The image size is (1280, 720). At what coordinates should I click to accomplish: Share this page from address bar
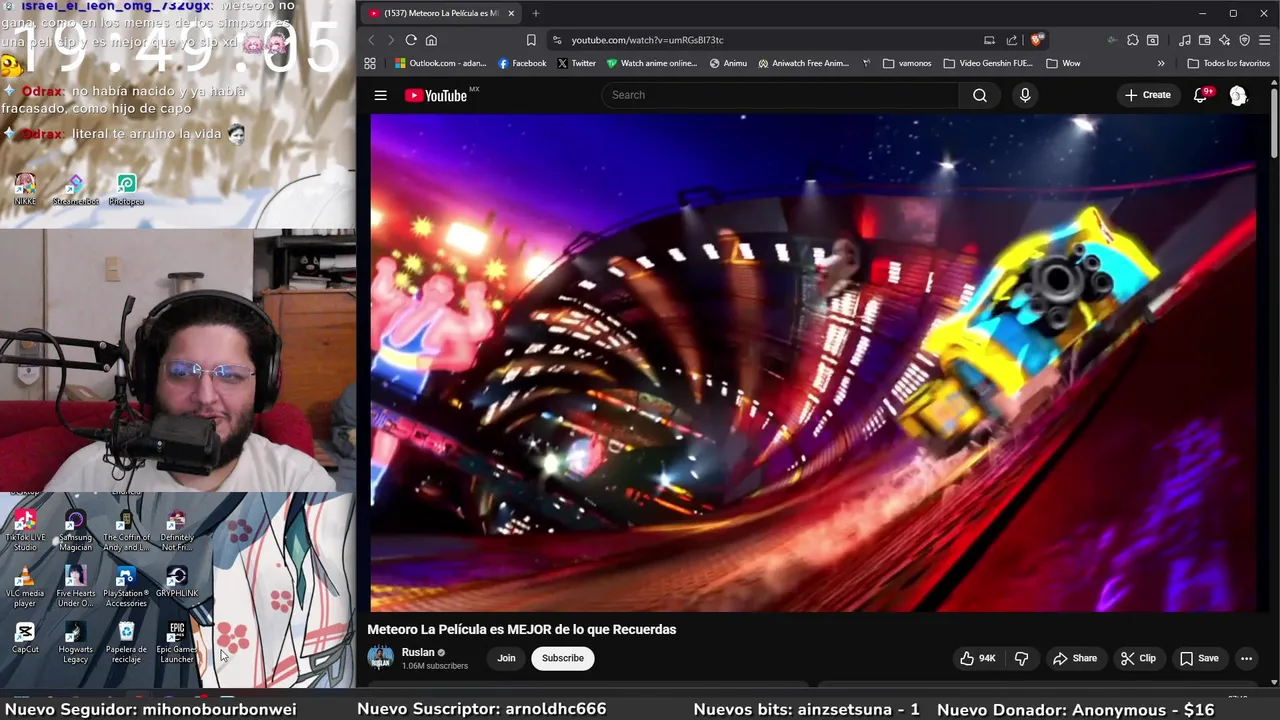(x=1012, y=40)
